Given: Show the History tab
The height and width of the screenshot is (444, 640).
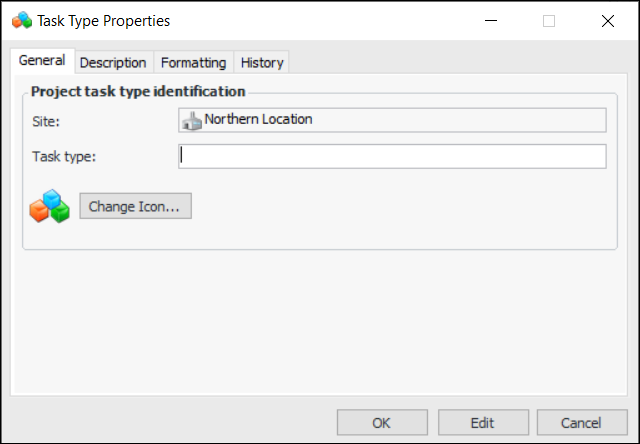Looking at the screenshot, I should (262, 62).
